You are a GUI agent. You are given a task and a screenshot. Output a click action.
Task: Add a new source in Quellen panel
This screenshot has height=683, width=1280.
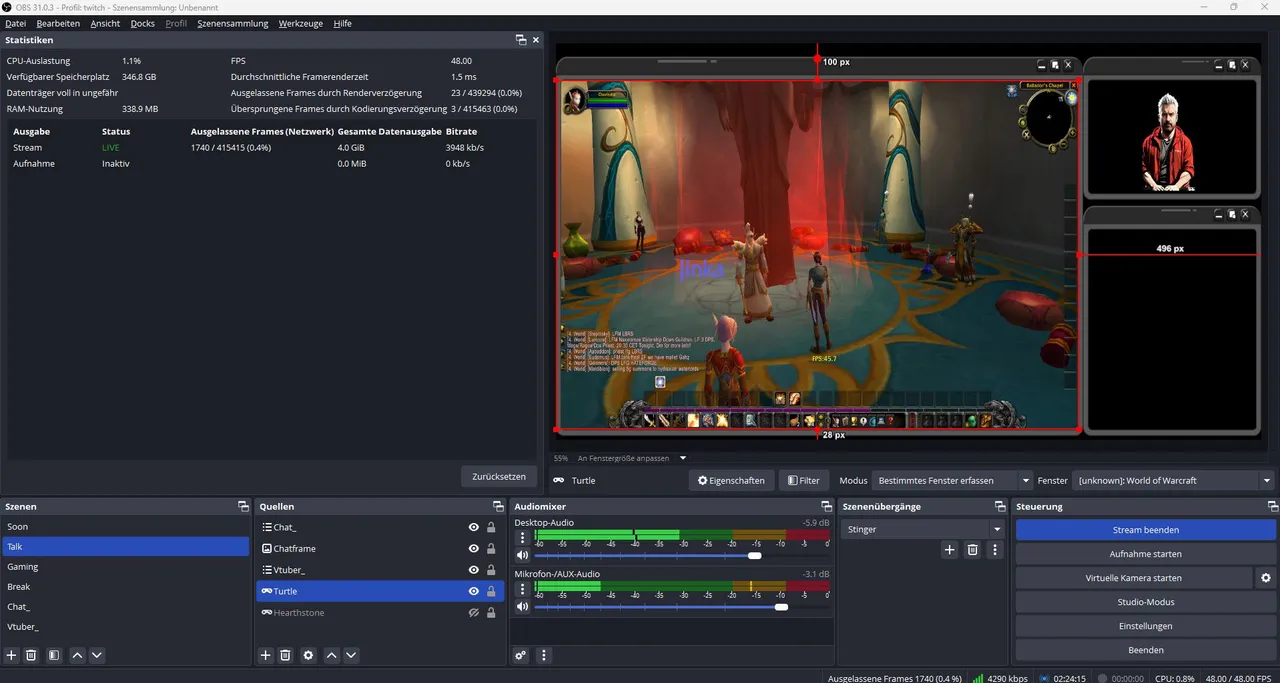click(266, 655)
